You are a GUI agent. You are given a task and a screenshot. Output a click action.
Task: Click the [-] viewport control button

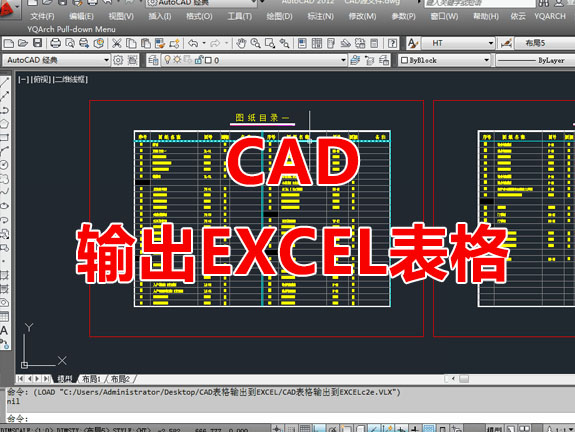pyautogui.click(x=23, y=79)
